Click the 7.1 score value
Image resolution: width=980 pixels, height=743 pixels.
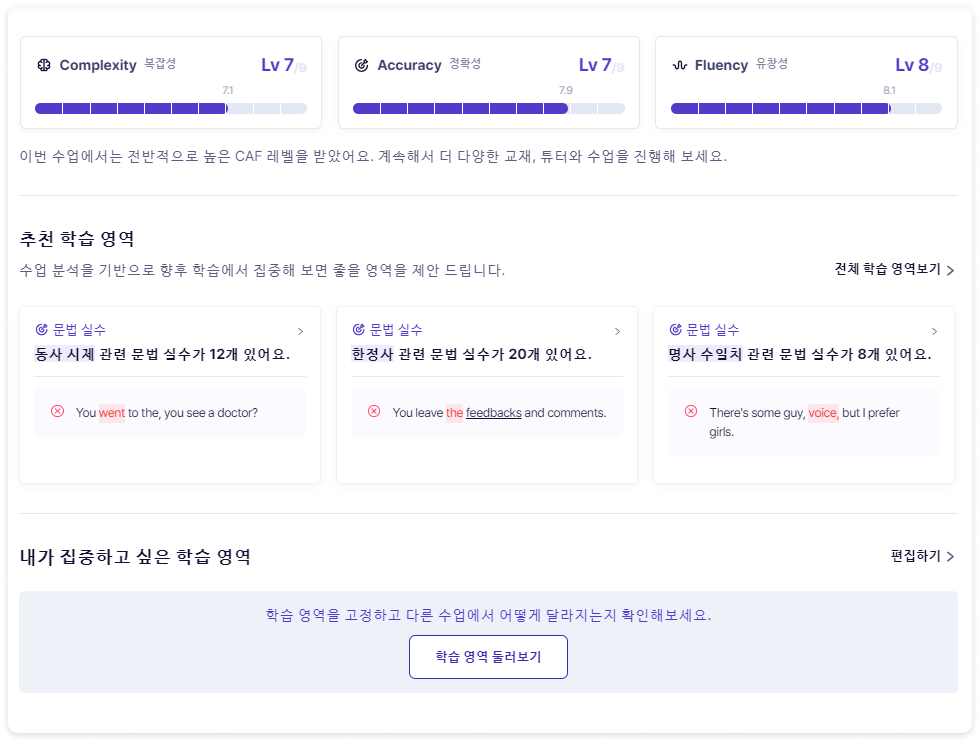pyautogui.click(x=228, y=91)
